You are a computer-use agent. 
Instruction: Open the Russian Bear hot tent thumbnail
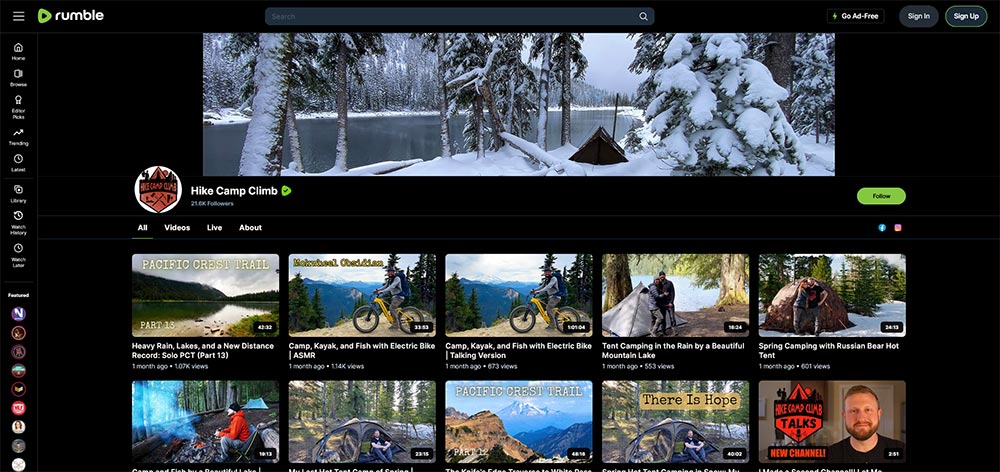tap(832, 295)
